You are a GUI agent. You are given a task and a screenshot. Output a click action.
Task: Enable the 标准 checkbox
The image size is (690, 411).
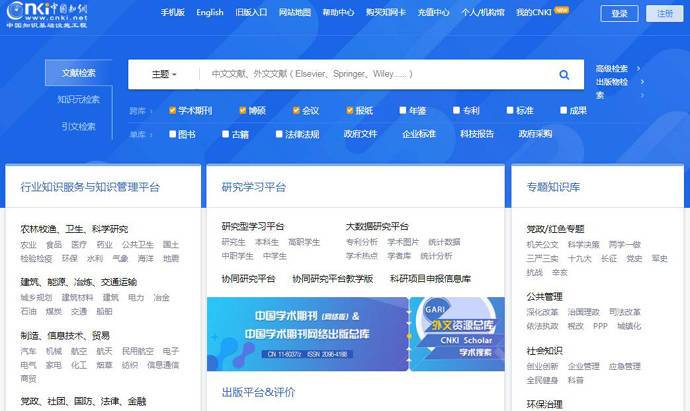510,110
